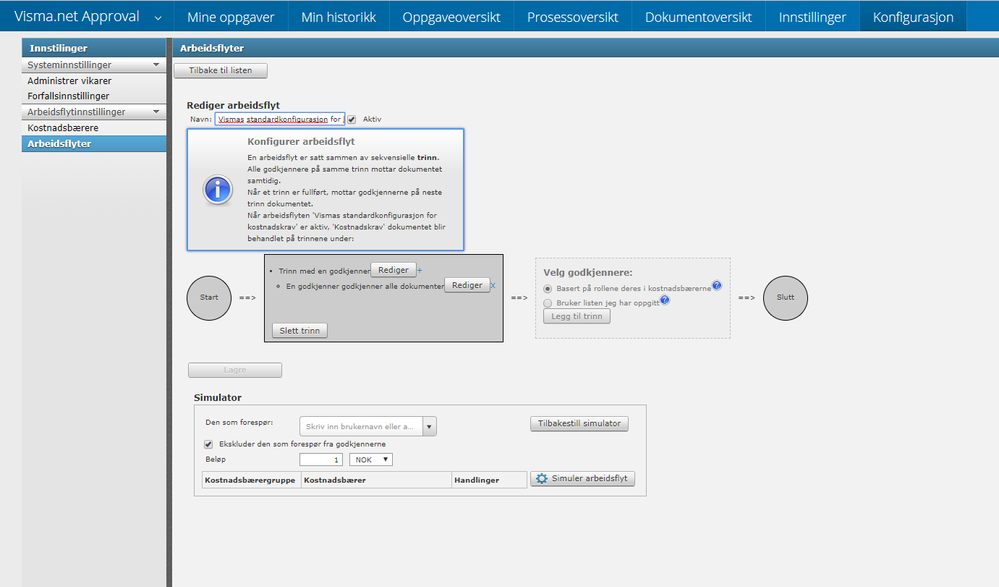Open help icon for Basert på rollene option
The height and width of the screenshot is (587, 999).
(x=717, y=286)
